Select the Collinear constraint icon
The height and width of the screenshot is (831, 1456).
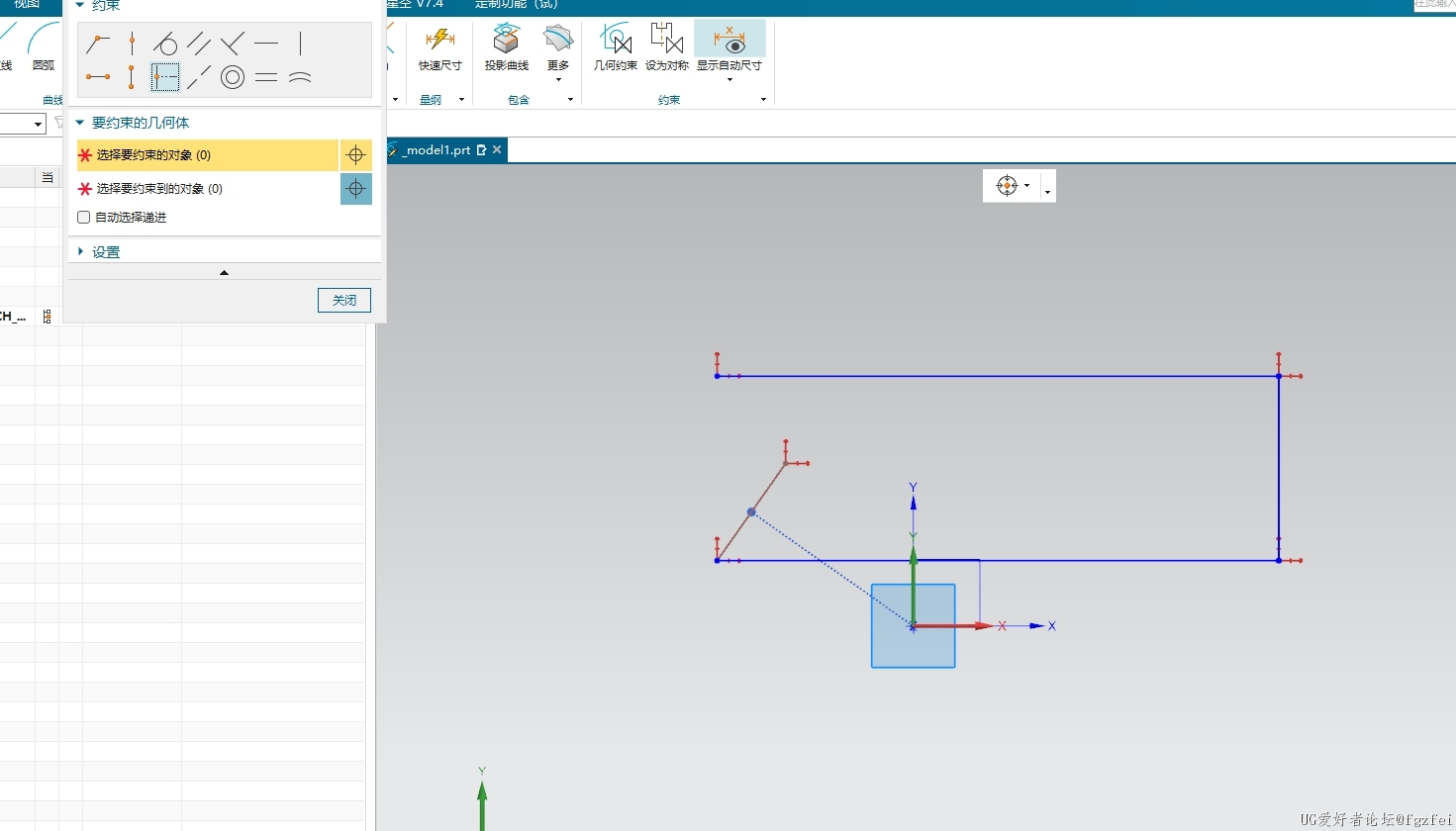point(199,77)
